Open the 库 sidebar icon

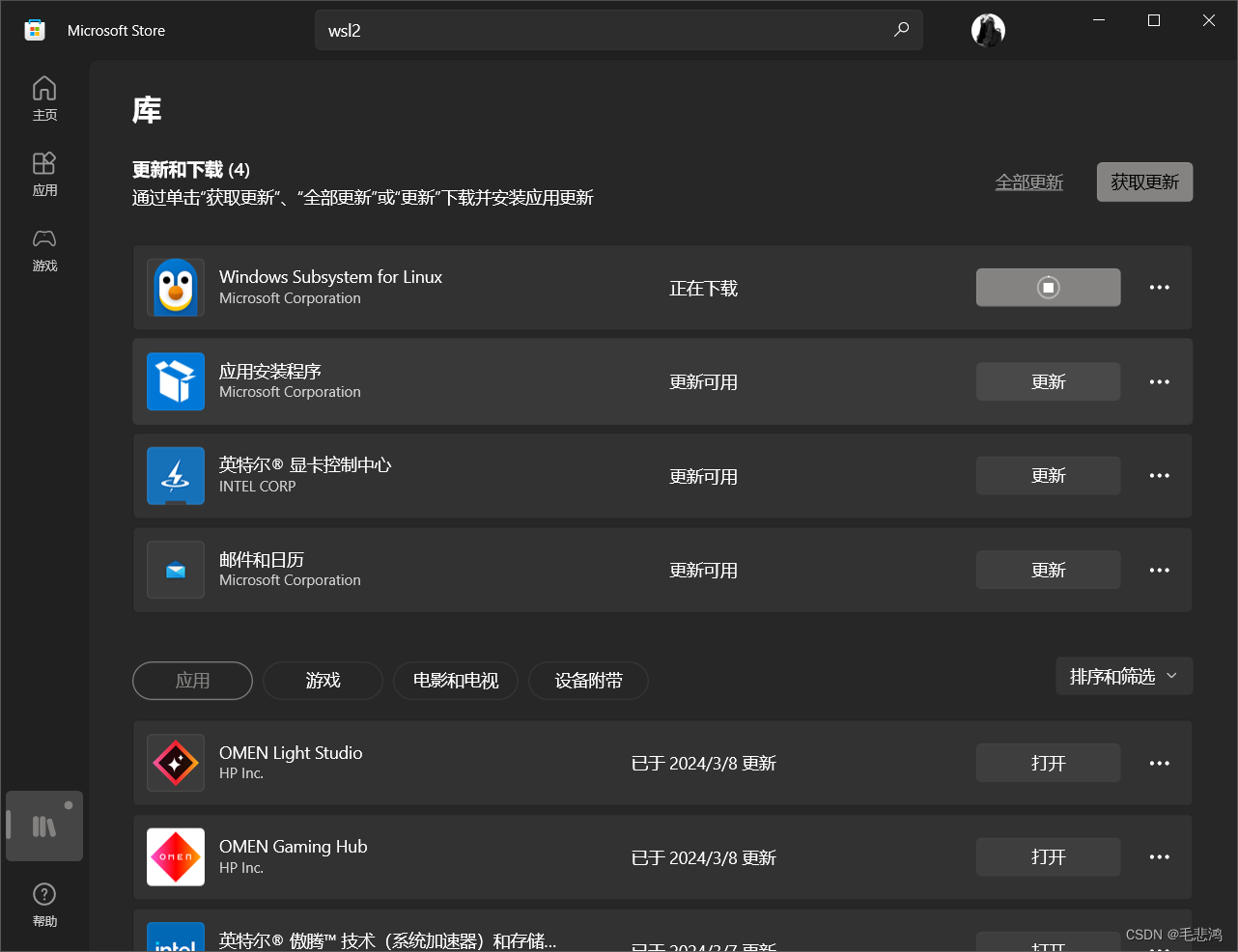point(44,826)
